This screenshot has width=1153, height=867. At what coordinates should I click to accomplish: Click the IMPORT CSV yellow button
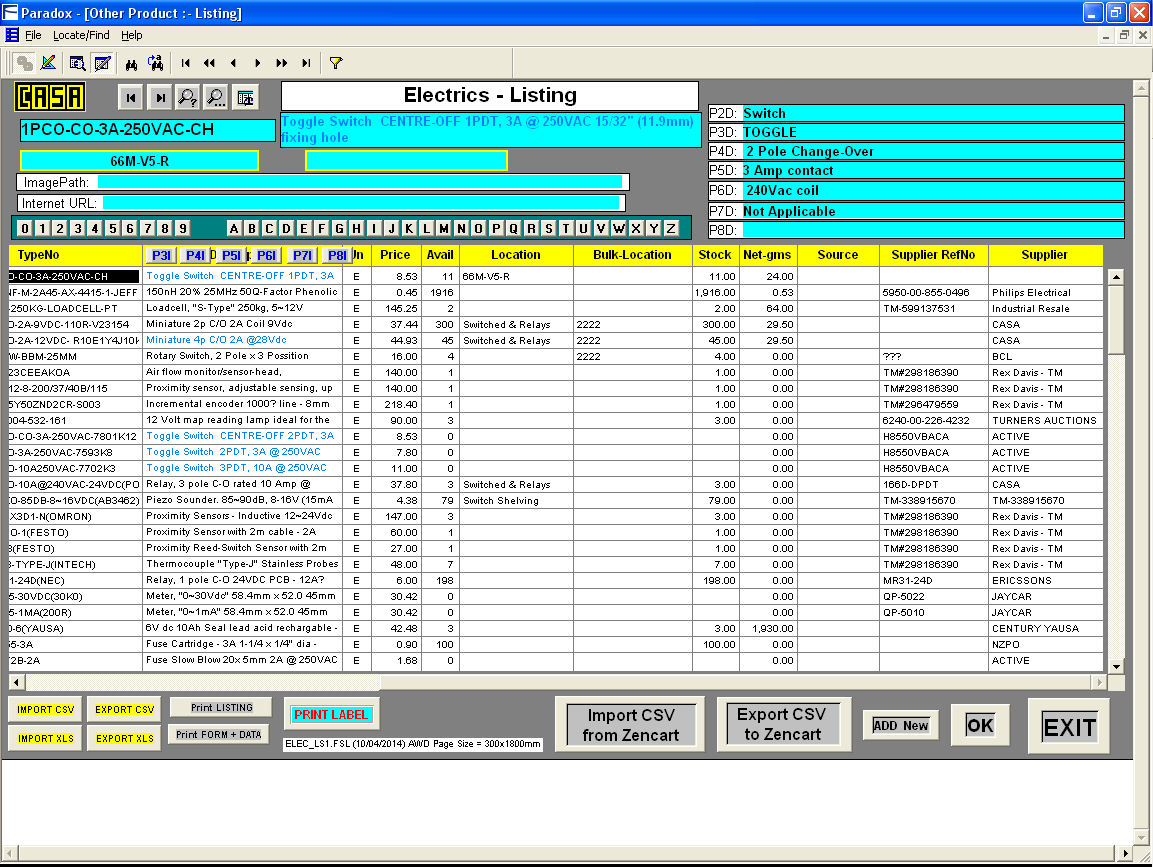pyautogui.click(x=46, y=710)
